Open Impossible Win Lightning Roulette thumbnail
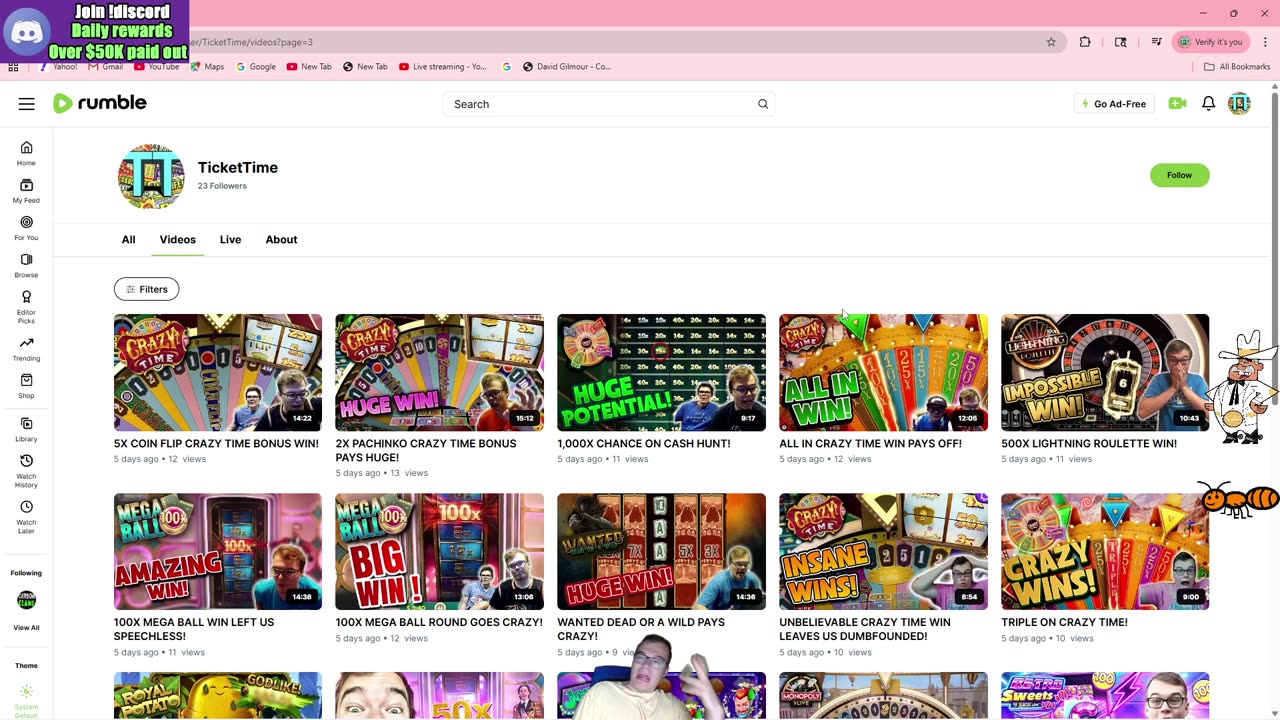Screen dimensions: 1280x720 (x=1105, y=372)
